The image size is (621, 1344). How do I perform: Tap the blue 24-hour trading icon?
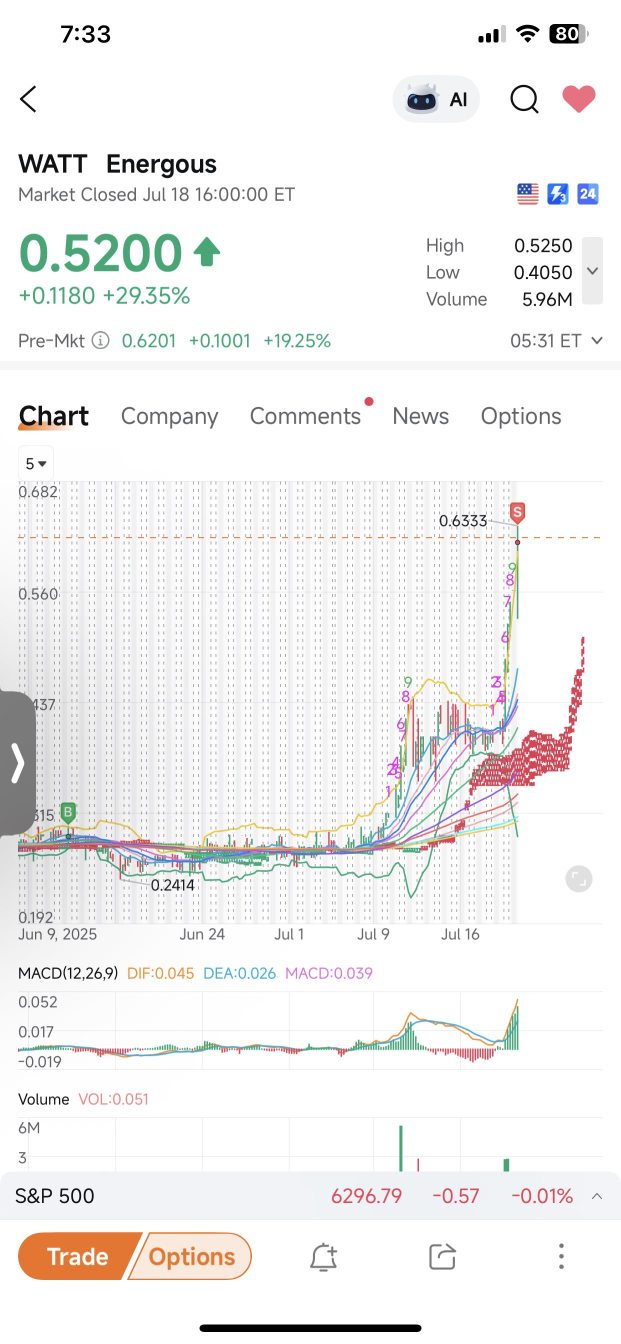click(588, 194)
